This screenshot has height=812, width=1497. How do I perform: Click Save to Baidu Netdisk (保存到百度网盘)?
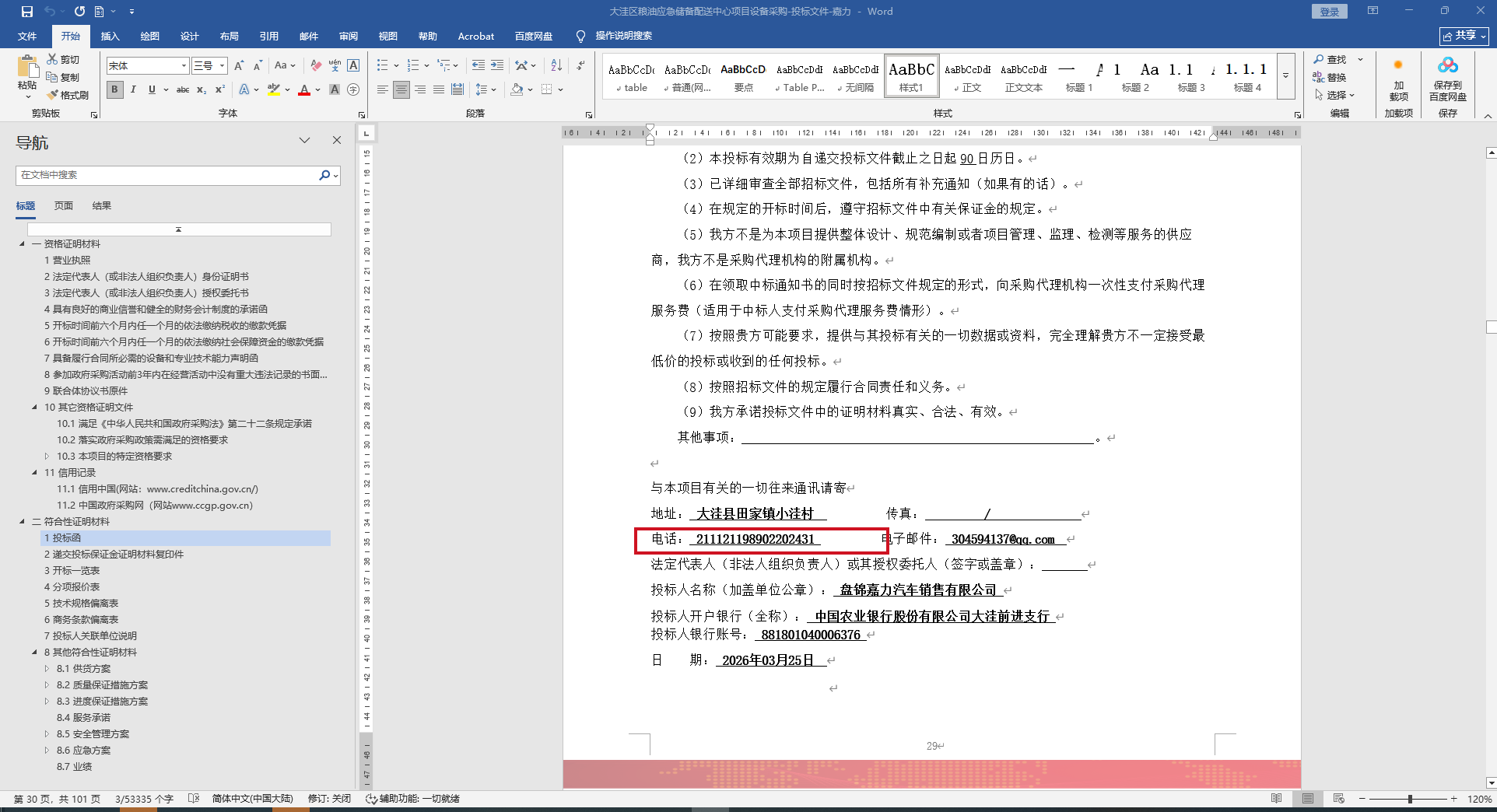pyautogui.click(x=1448, y=79)
